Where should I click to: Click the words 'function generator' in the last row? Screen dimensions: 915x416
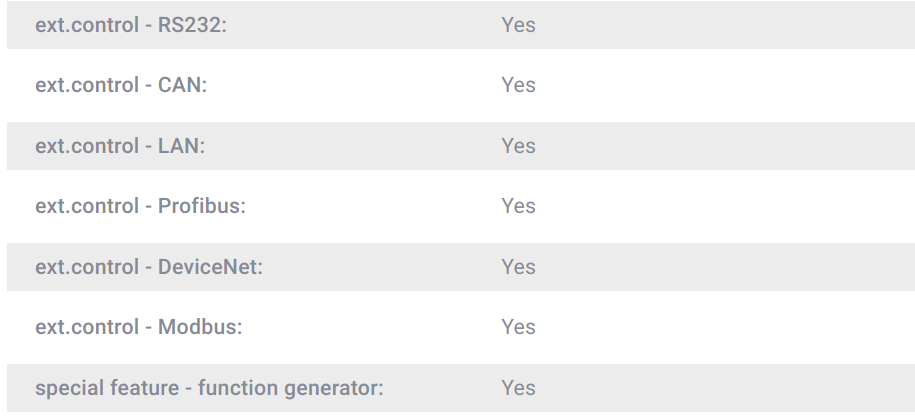coord(288,388)
